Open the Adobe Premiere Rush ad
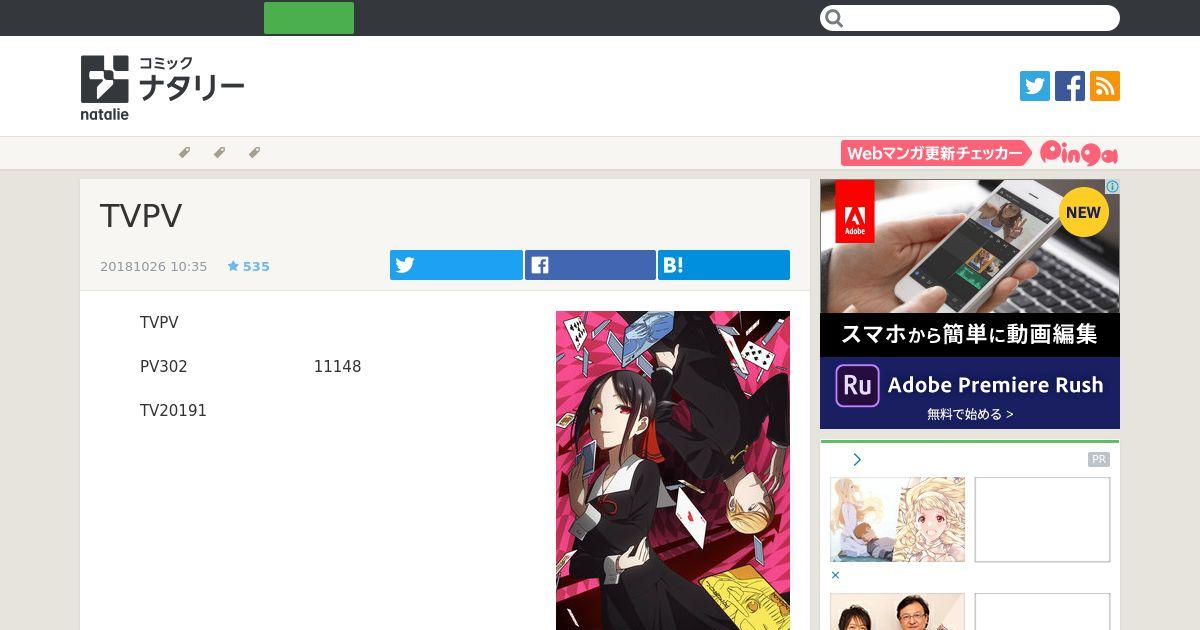 click(x=970, y=304)
